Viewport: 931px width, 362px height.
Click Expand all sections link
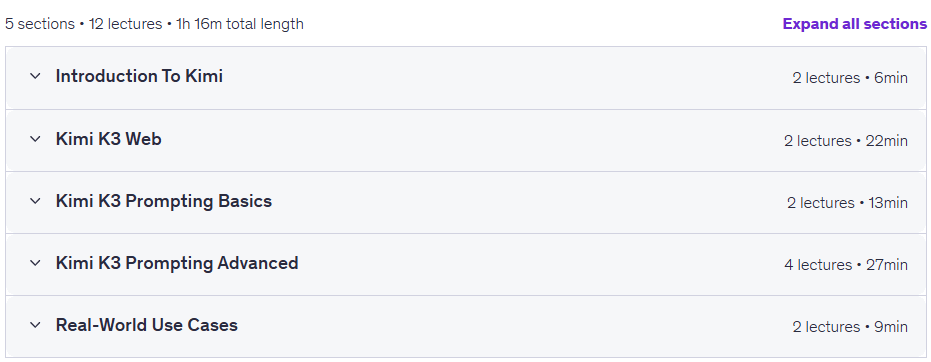coord(854,24)
